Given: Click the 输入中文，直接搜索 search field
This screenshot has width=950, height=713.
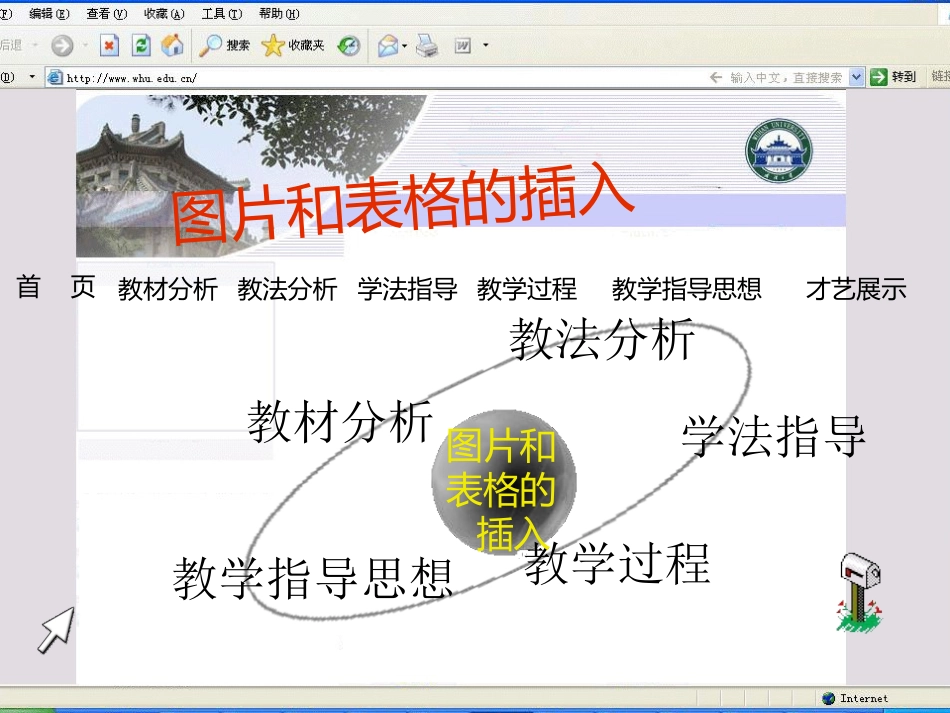Looking at the screenshot, I should click(785, 78).
